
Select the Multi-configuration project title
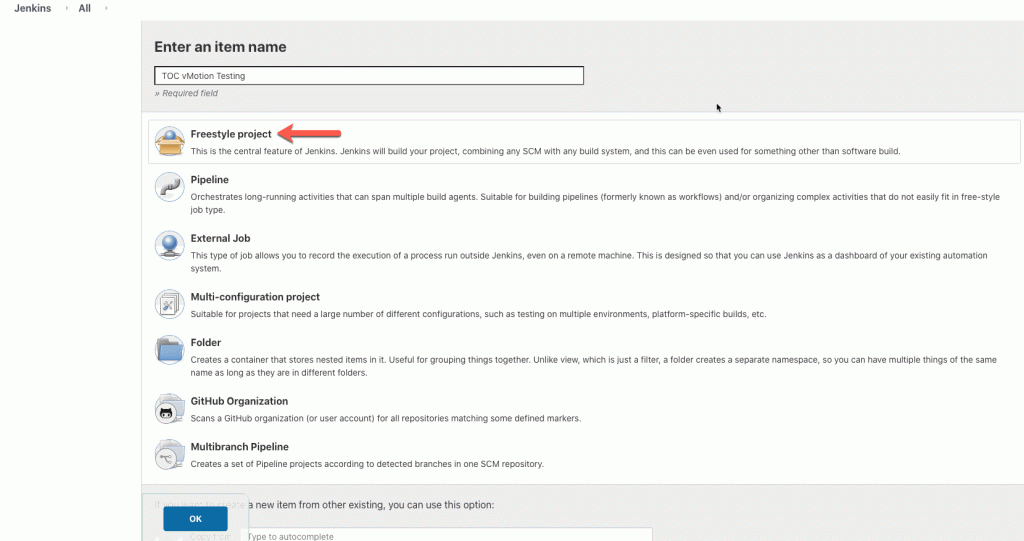pos(255,297)
